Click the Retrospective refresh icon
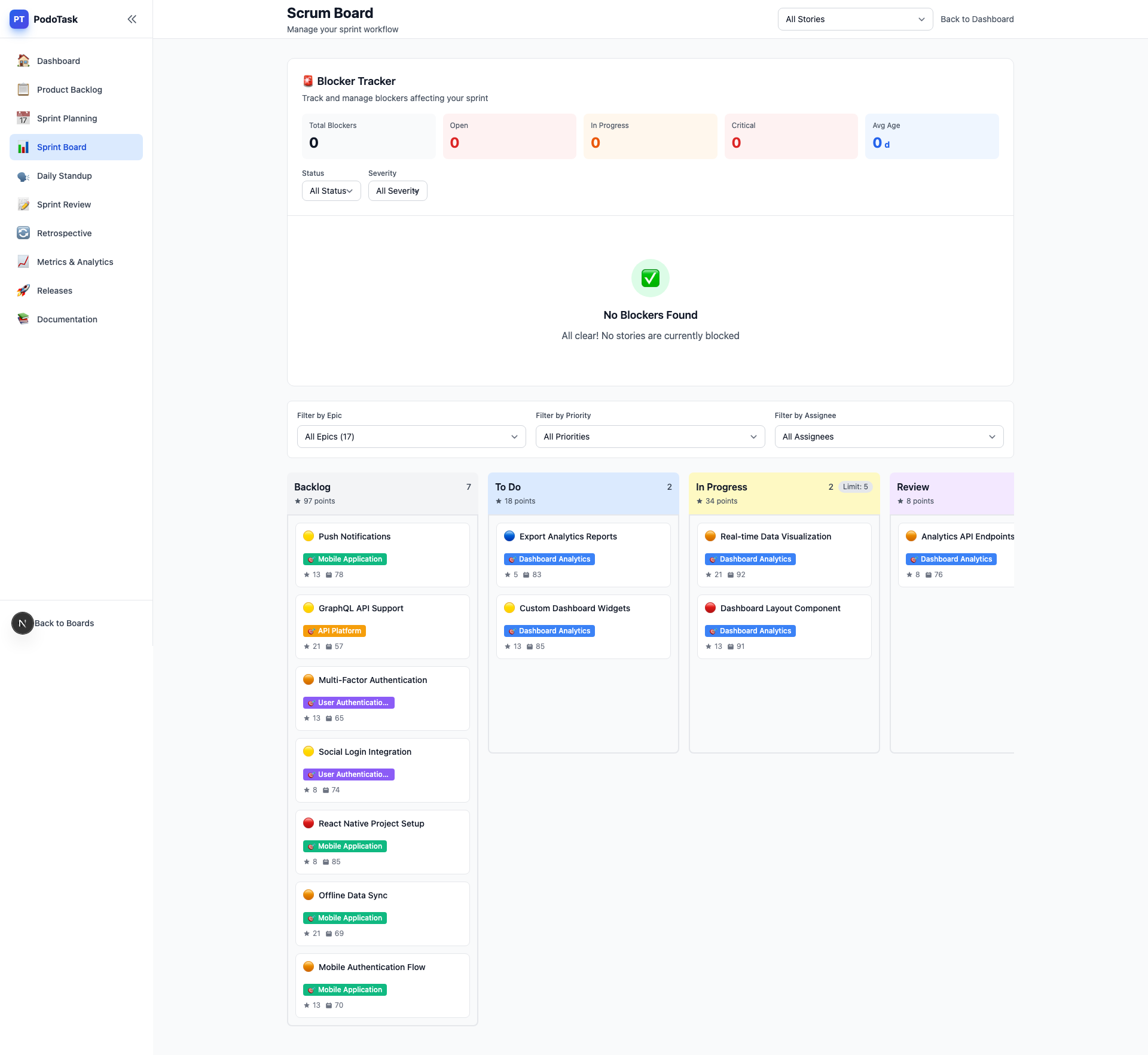 point(23,233)
